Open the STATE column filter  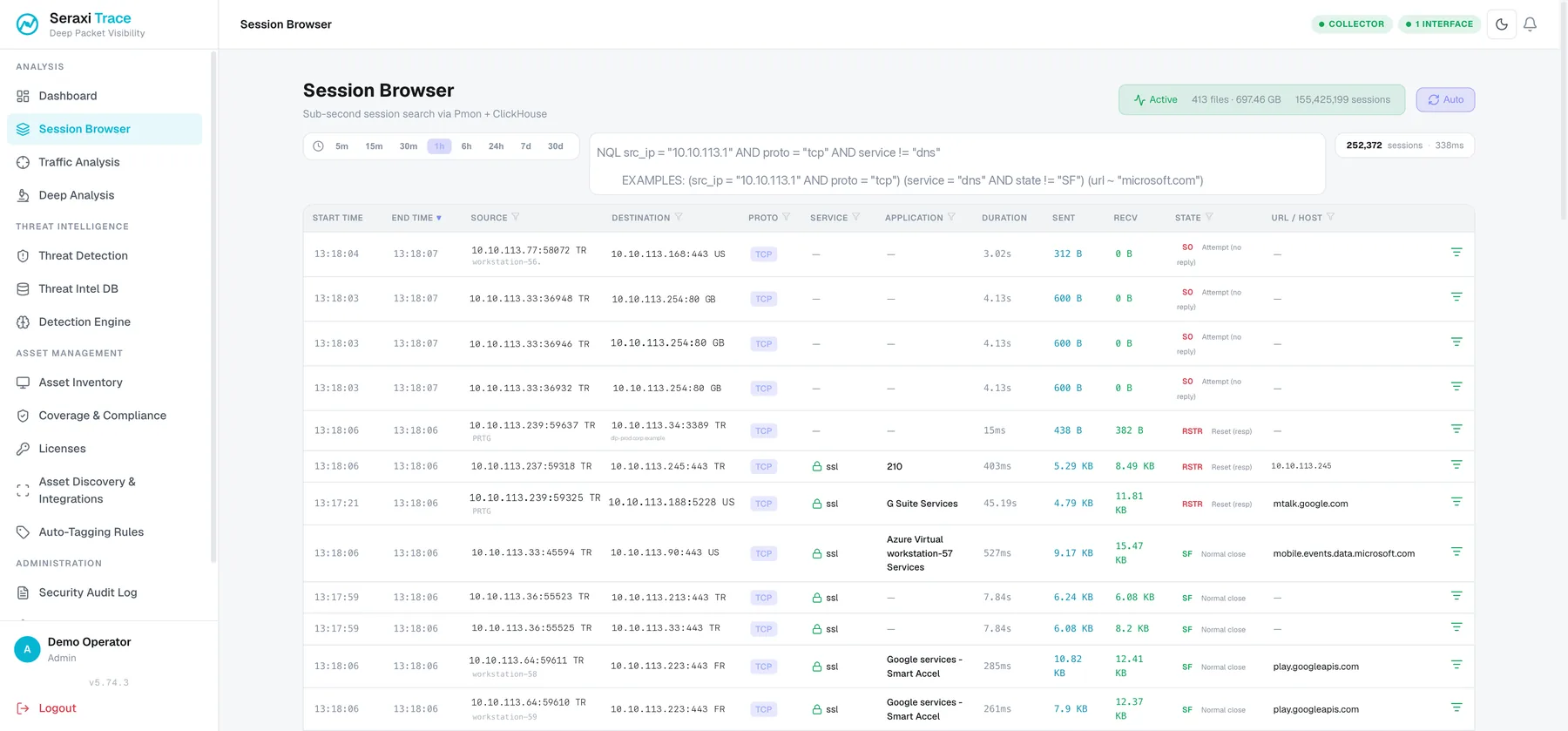pyautogui.click(x=1209, y=217)
